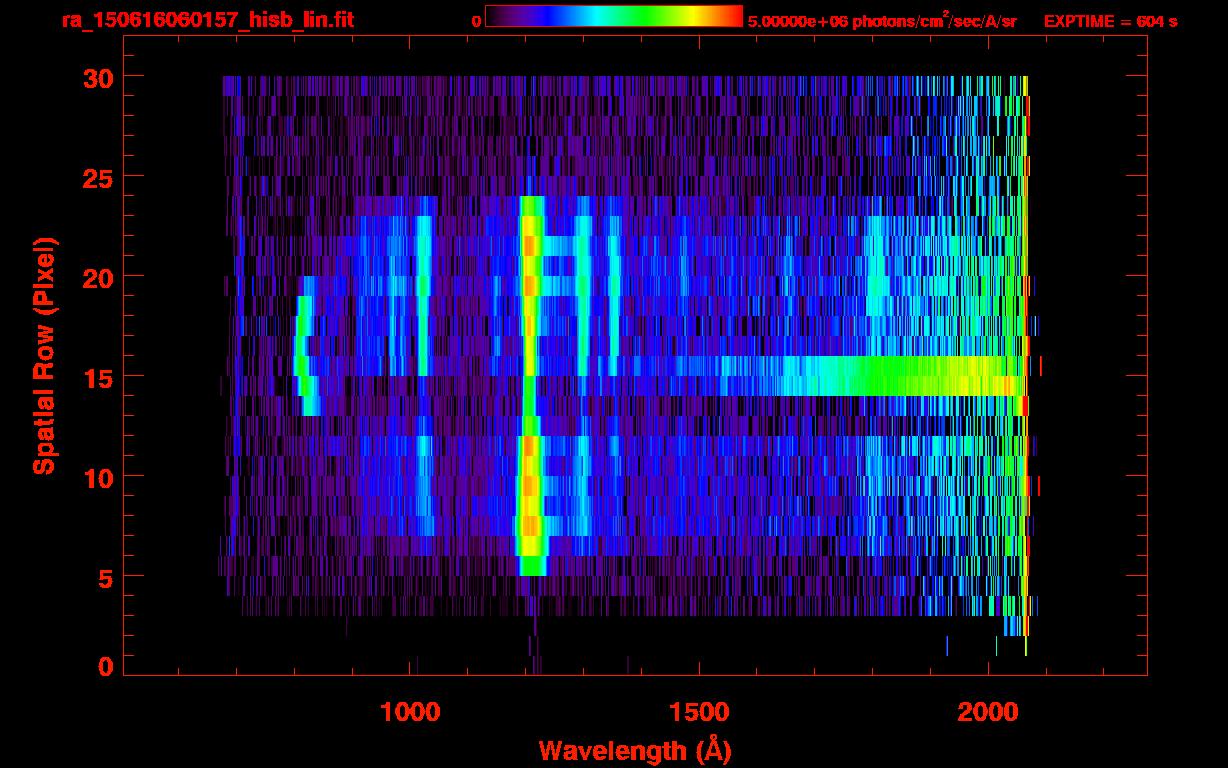Viewport: 1228px width, 768px height.
Task: Click the 5.00000e+06 photons colorbar maximum label
Action: click(881, 21)
